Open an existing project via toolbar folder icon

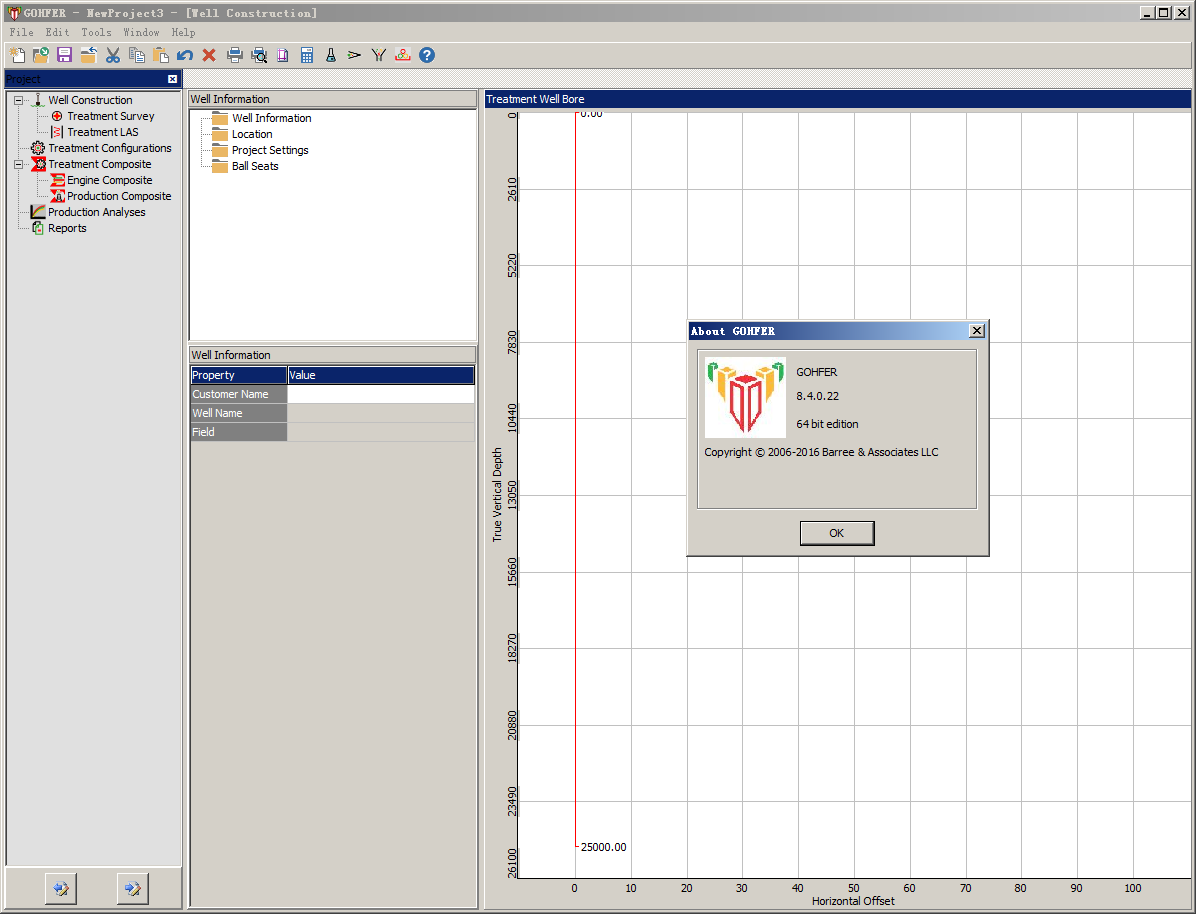point(40,55)
